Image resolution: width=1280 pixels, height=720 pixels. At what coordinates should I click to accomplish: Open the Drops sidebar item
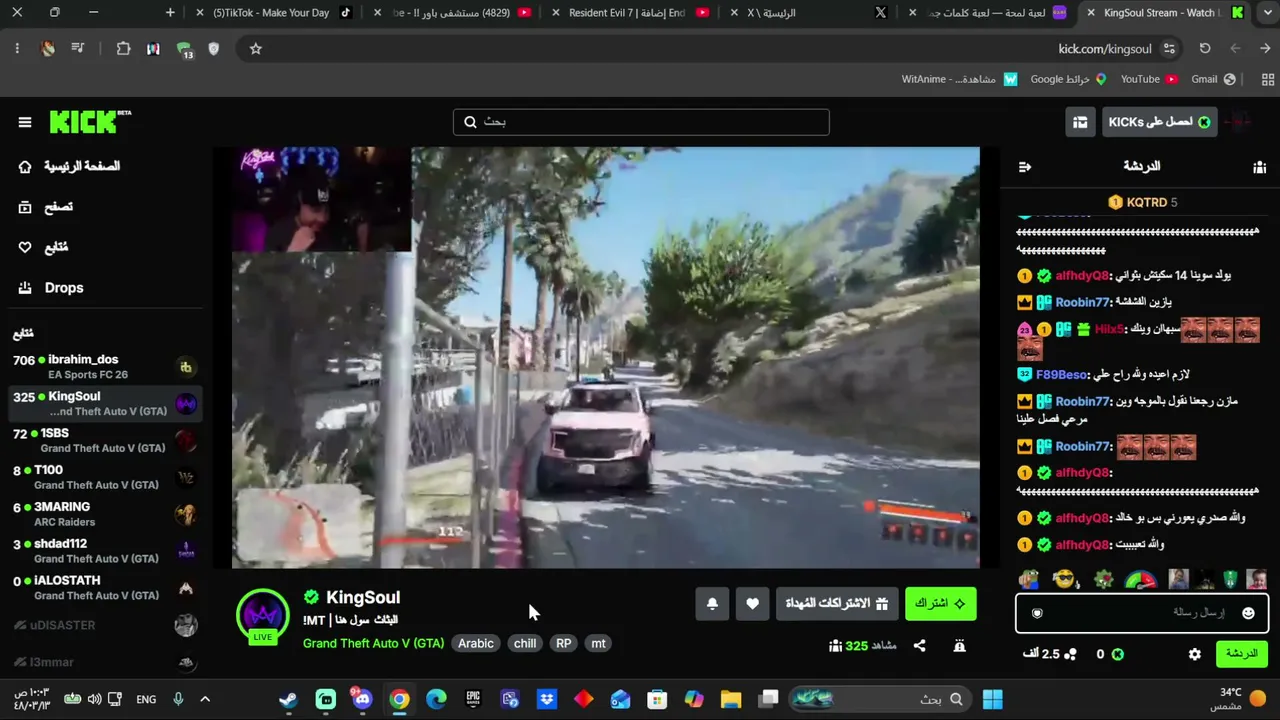(51, 288)
